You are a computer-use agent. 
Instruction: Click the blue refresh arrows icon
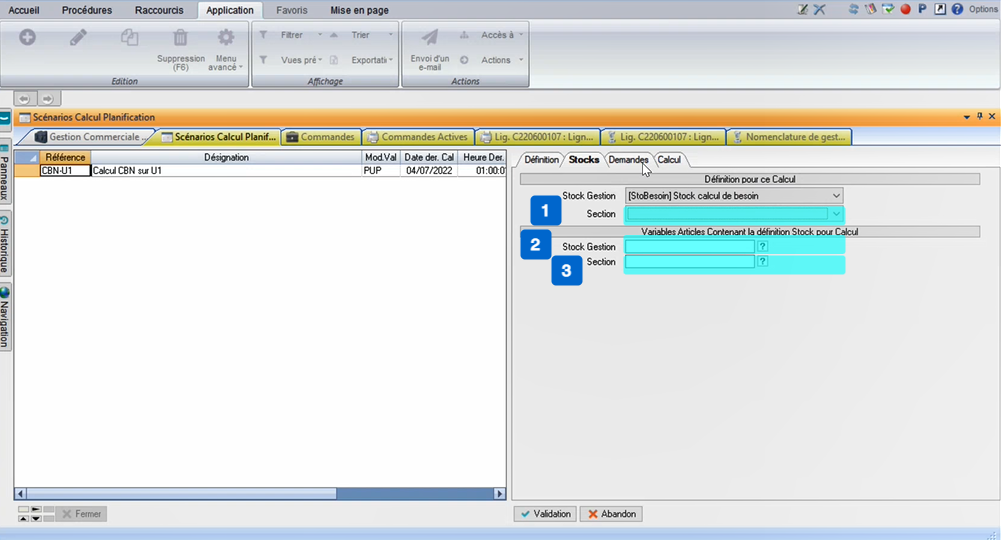point(854,9)
